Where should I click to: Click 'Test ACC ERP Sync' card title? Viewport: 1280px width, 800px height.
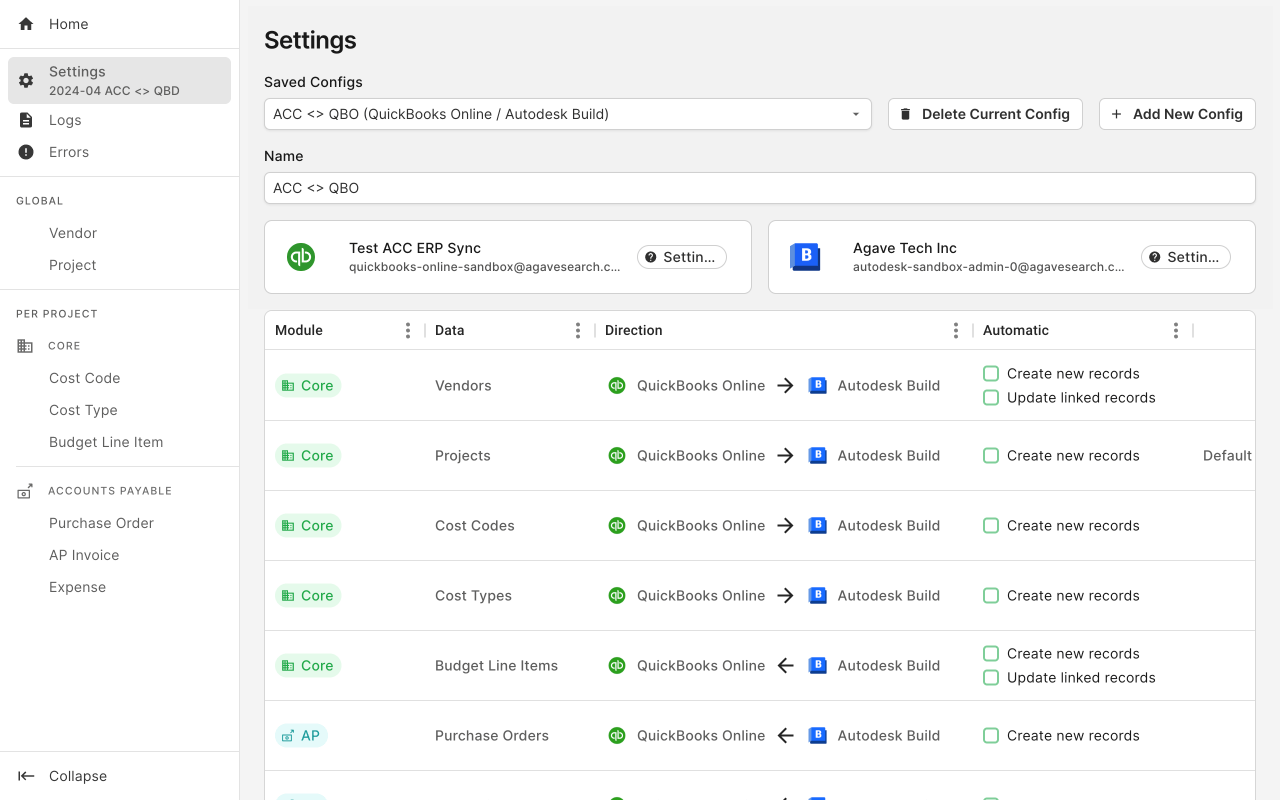tap(415, 248)
